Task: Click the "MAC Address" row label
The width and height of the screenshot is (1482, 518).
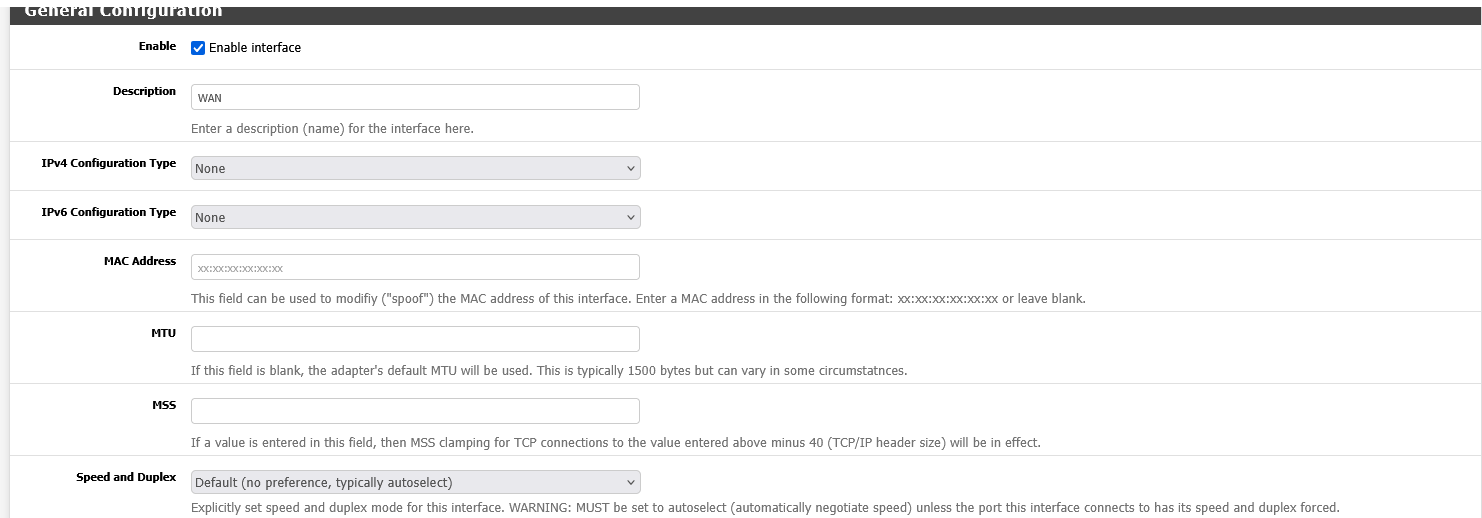Action: tap(139, 261)
